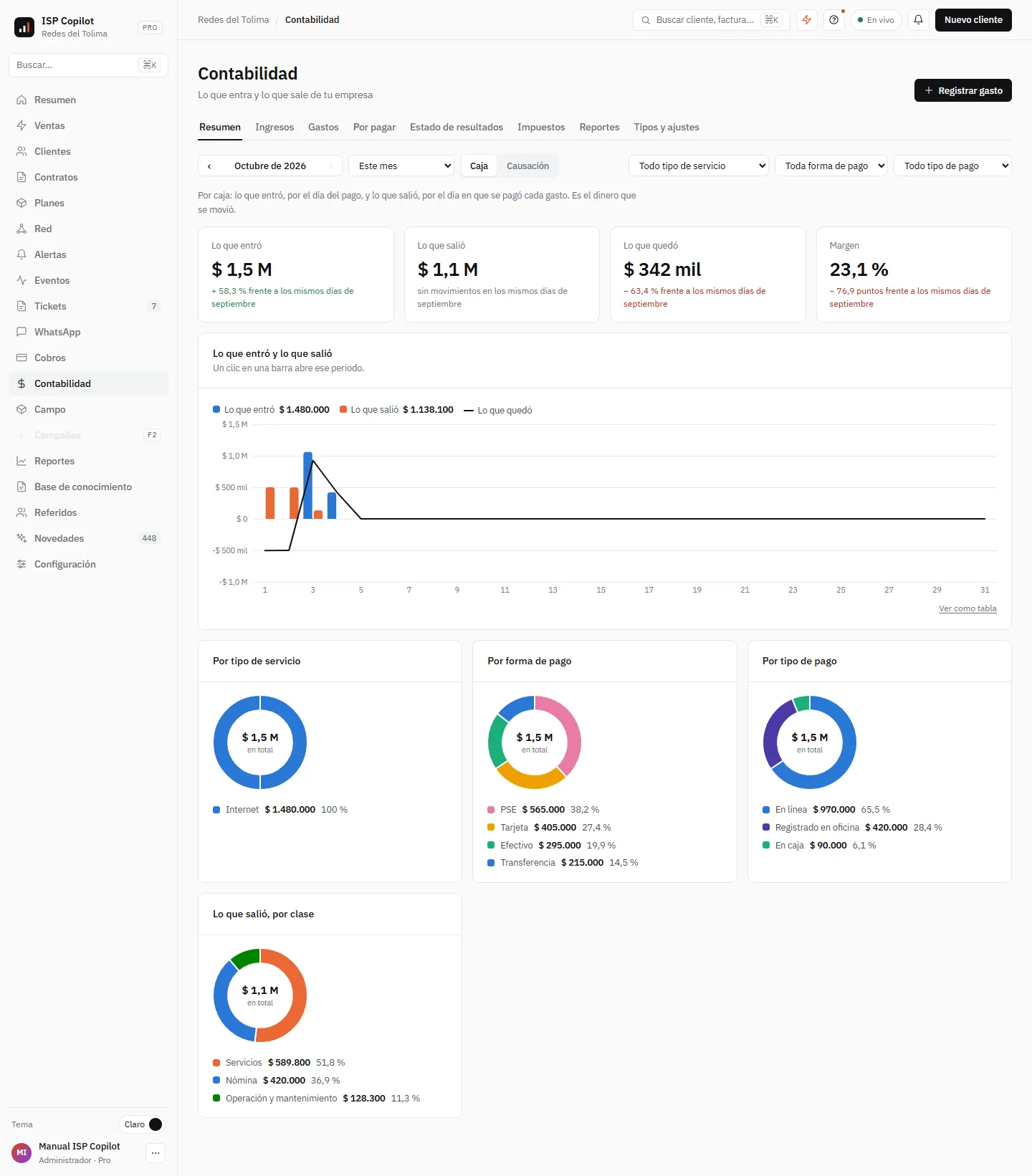Click the Registrar gasto button
The width and height of the screenshot is (1032, 1176).
tap(963, 90)
